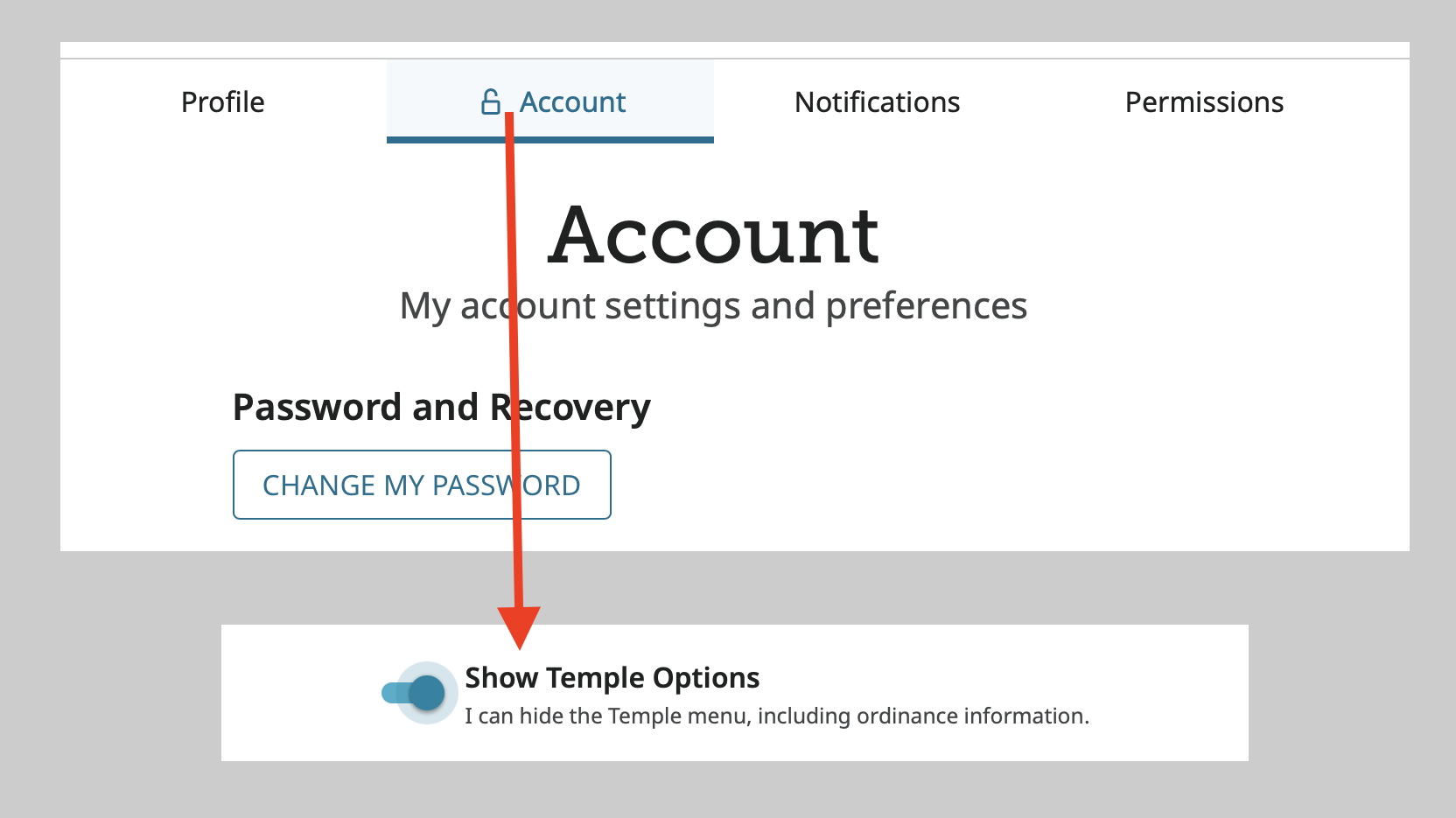Screen dimensions: 1456x818
Task: Go to the Permissions tab
Action: coord(1204,102)
